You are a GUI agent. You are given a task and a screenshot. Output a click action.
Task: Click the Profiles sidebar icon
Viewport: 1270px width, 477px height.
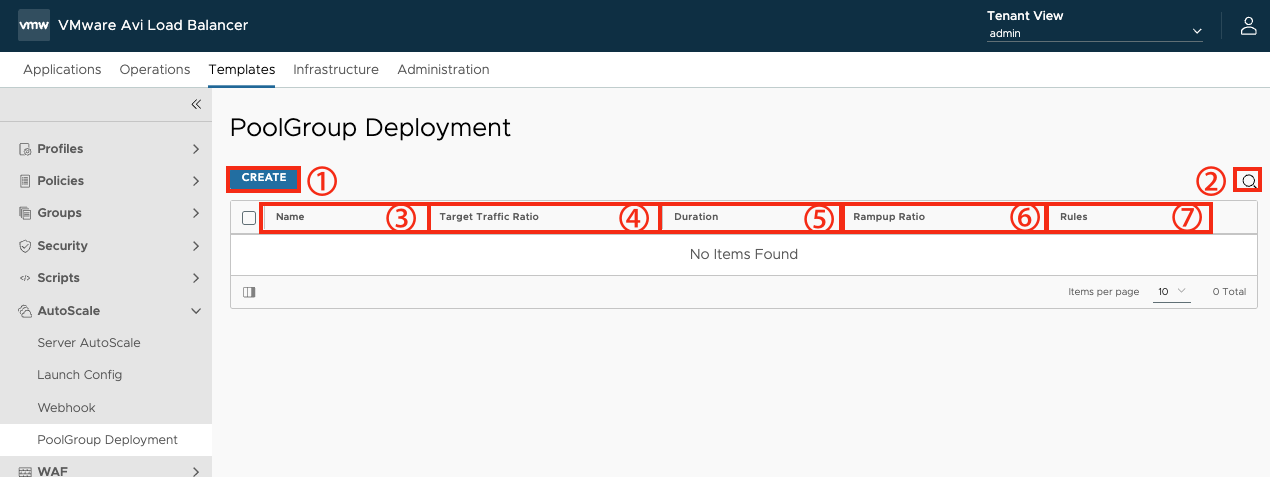click(x=26, y=149)
